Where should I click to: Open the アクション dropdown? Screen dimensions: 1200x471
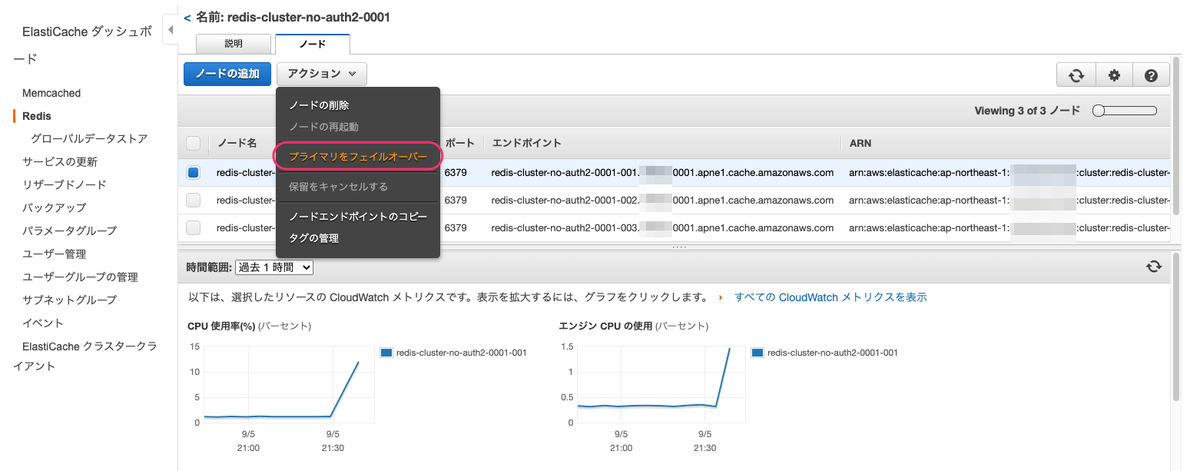pos(322,74)
